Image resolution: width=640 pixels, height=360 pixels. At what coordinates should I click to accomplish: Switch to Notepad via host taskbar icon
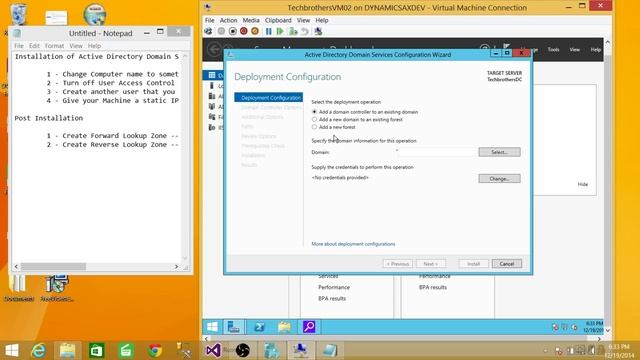click(330, 350)
